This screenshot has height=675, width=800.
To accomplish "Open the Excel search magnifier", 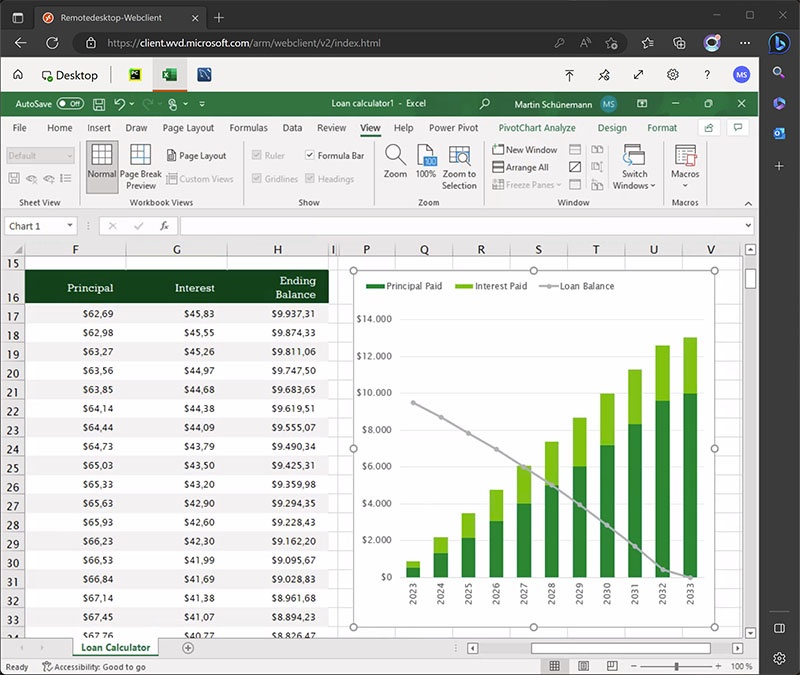I will (x=485, y=104).
